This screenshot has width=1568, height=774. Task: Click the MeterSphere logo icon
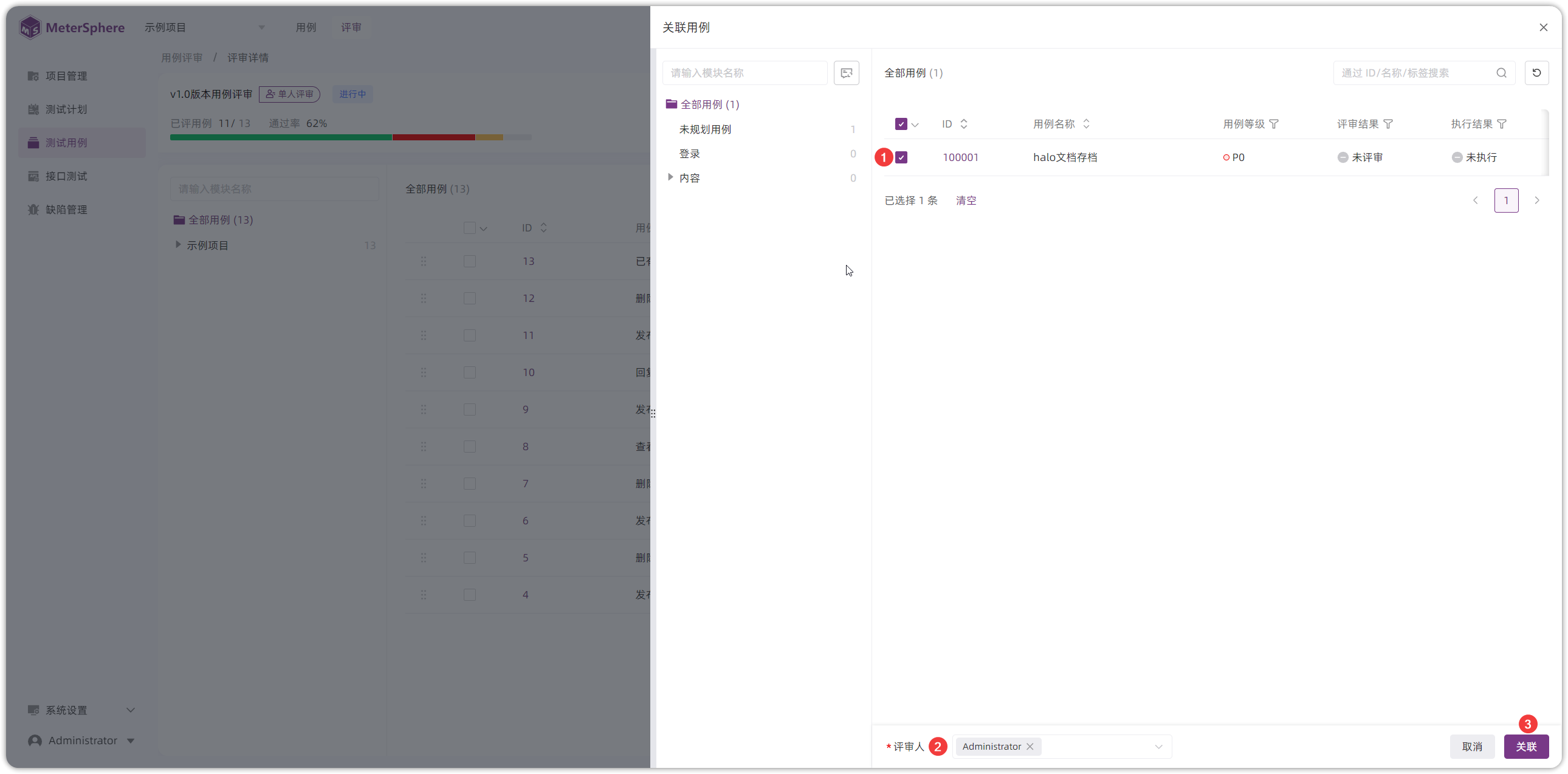pyautogui.click(x=30, y=27)
